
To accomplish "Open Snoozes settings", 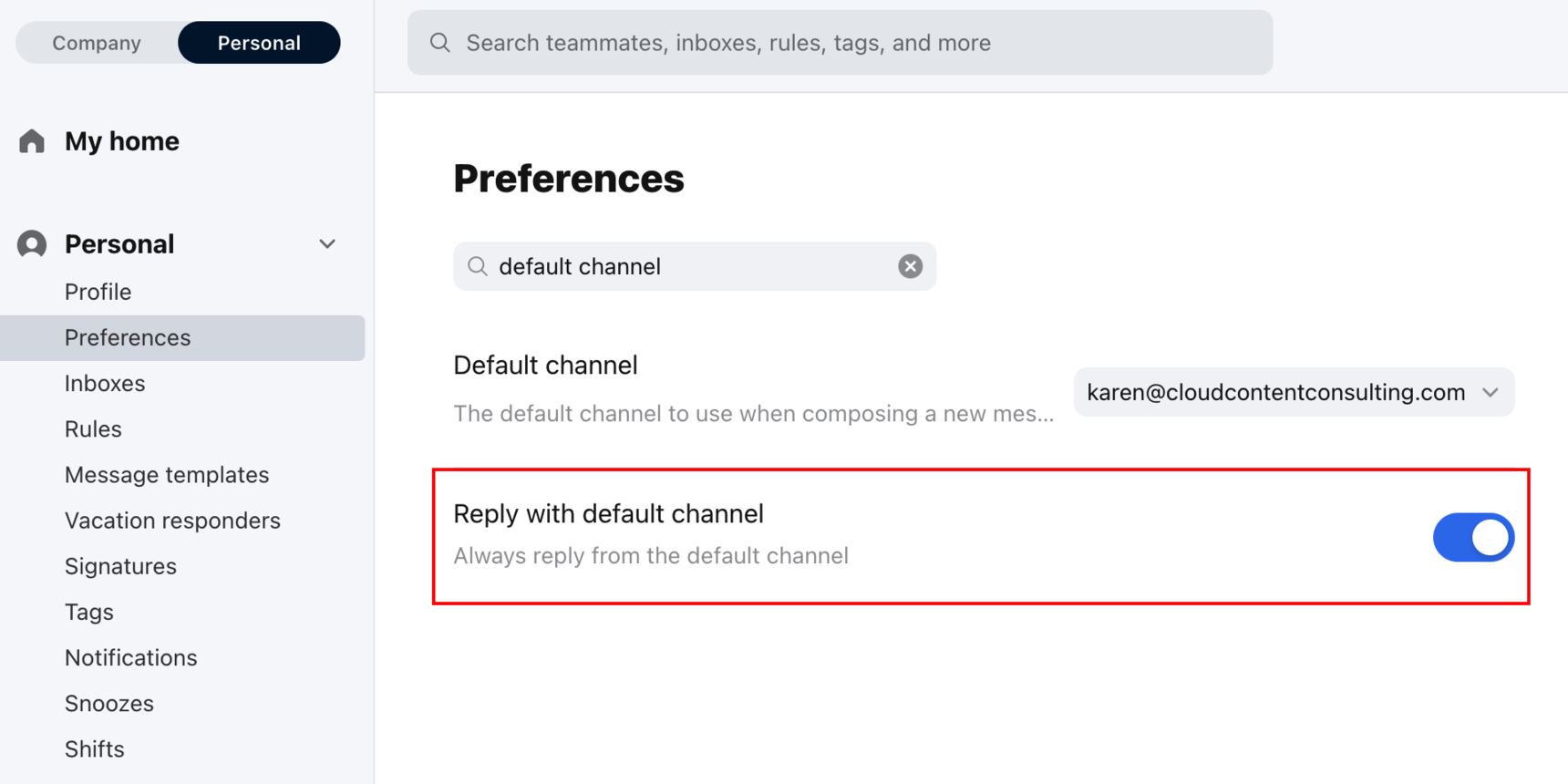I will click(x=108, y=703).
